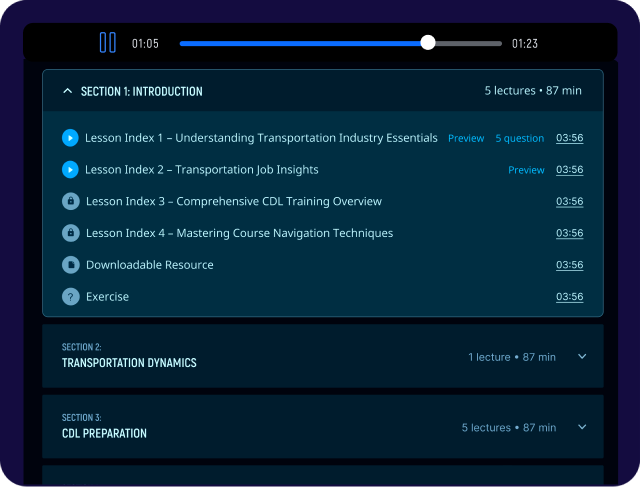The width and height of the screenshot is (640, 487).
Task: Expand Section 3 CDL Preparation chevron
Action: pyautogui.click(x=582, y=427)
